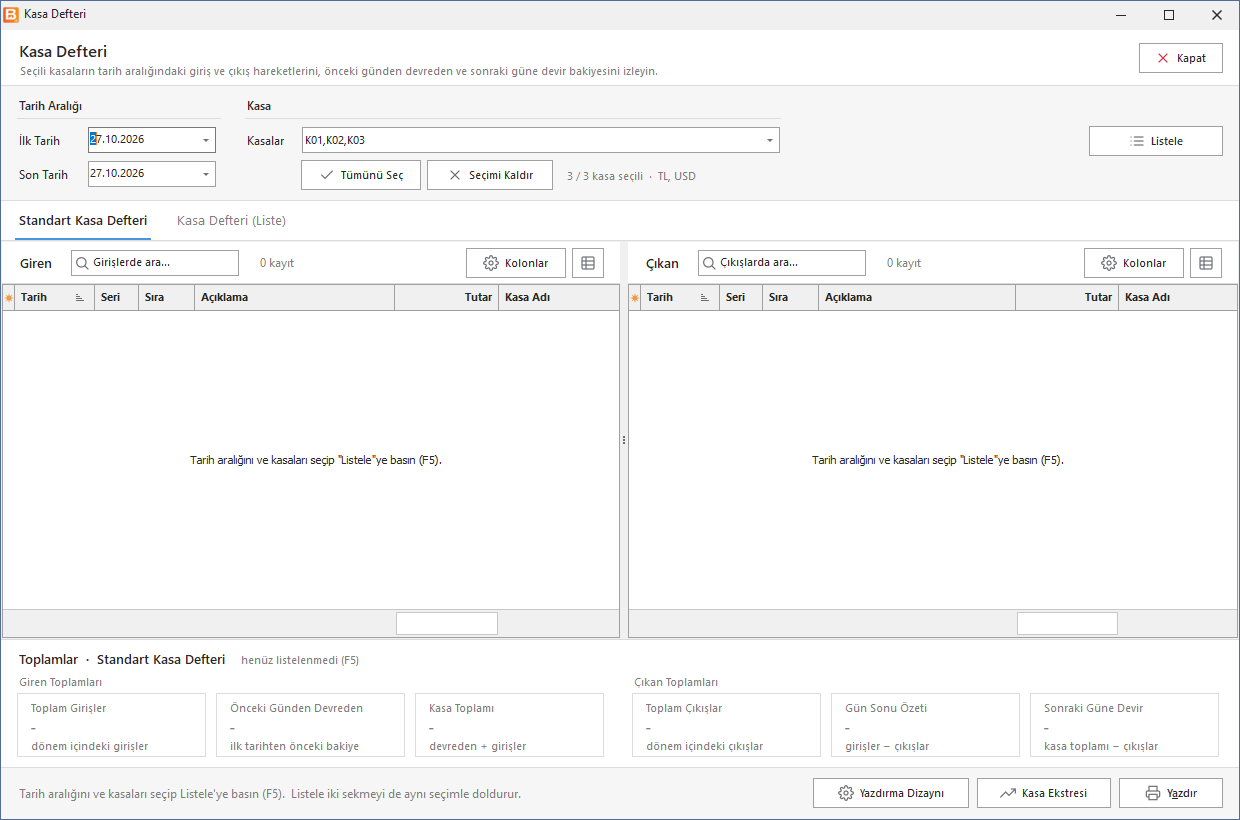Click the Kasa Defteri app icon in title bar
Screen dimensions: 1240x820
click(x=11, y=15)
